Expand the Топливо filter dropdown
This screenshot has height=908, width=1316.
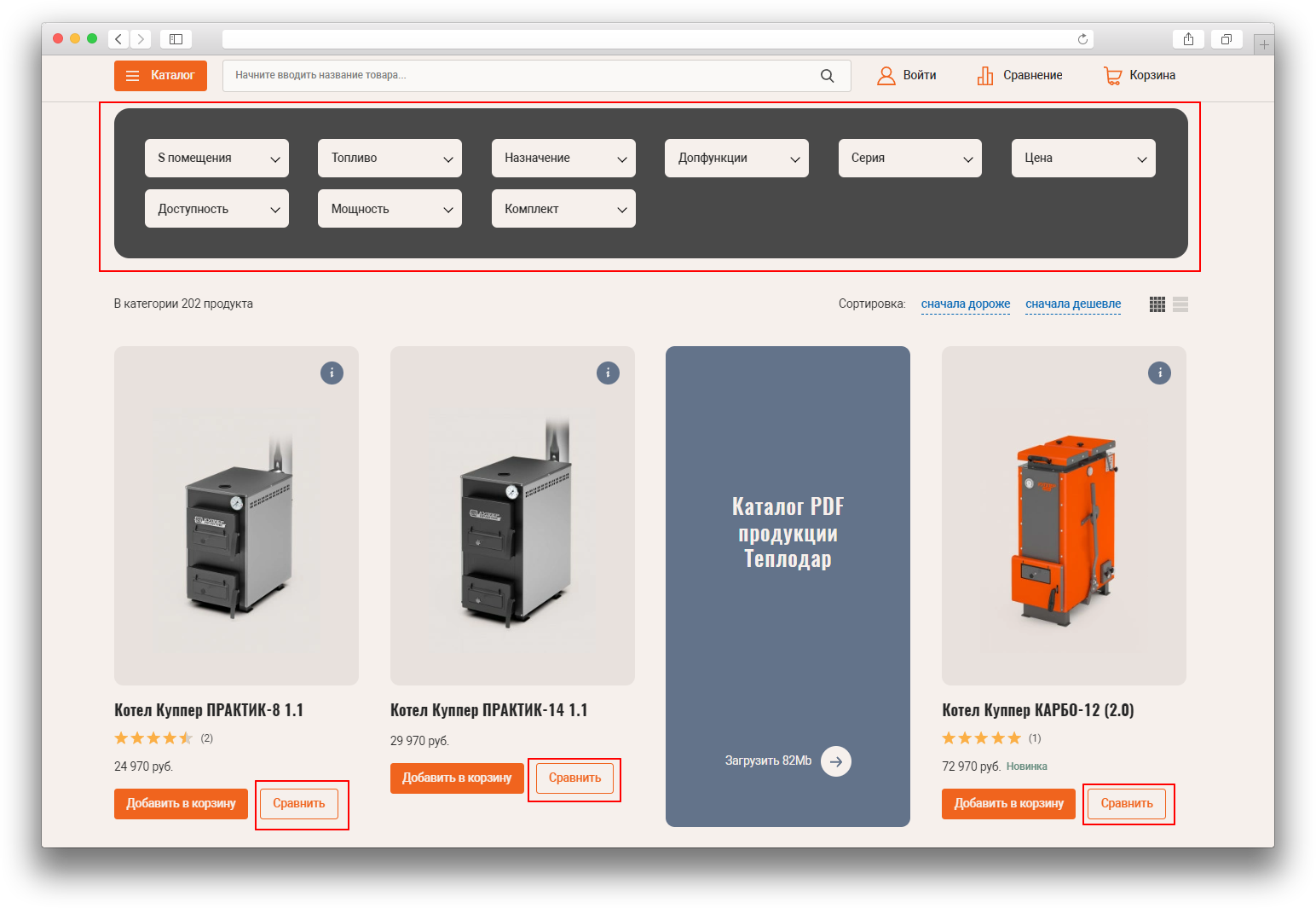(390, 159)
